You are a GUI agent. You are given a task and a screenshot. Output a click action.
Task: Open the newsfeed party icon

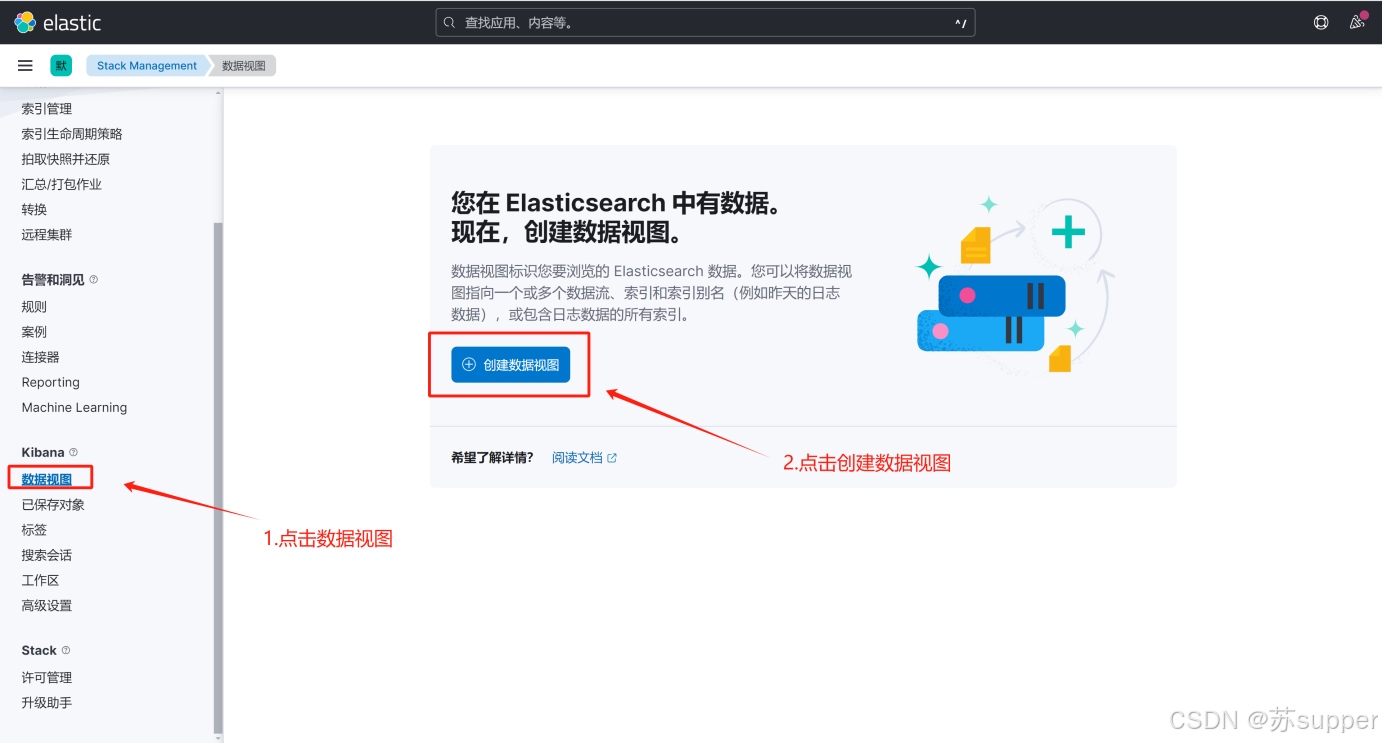coord(1357,22)
